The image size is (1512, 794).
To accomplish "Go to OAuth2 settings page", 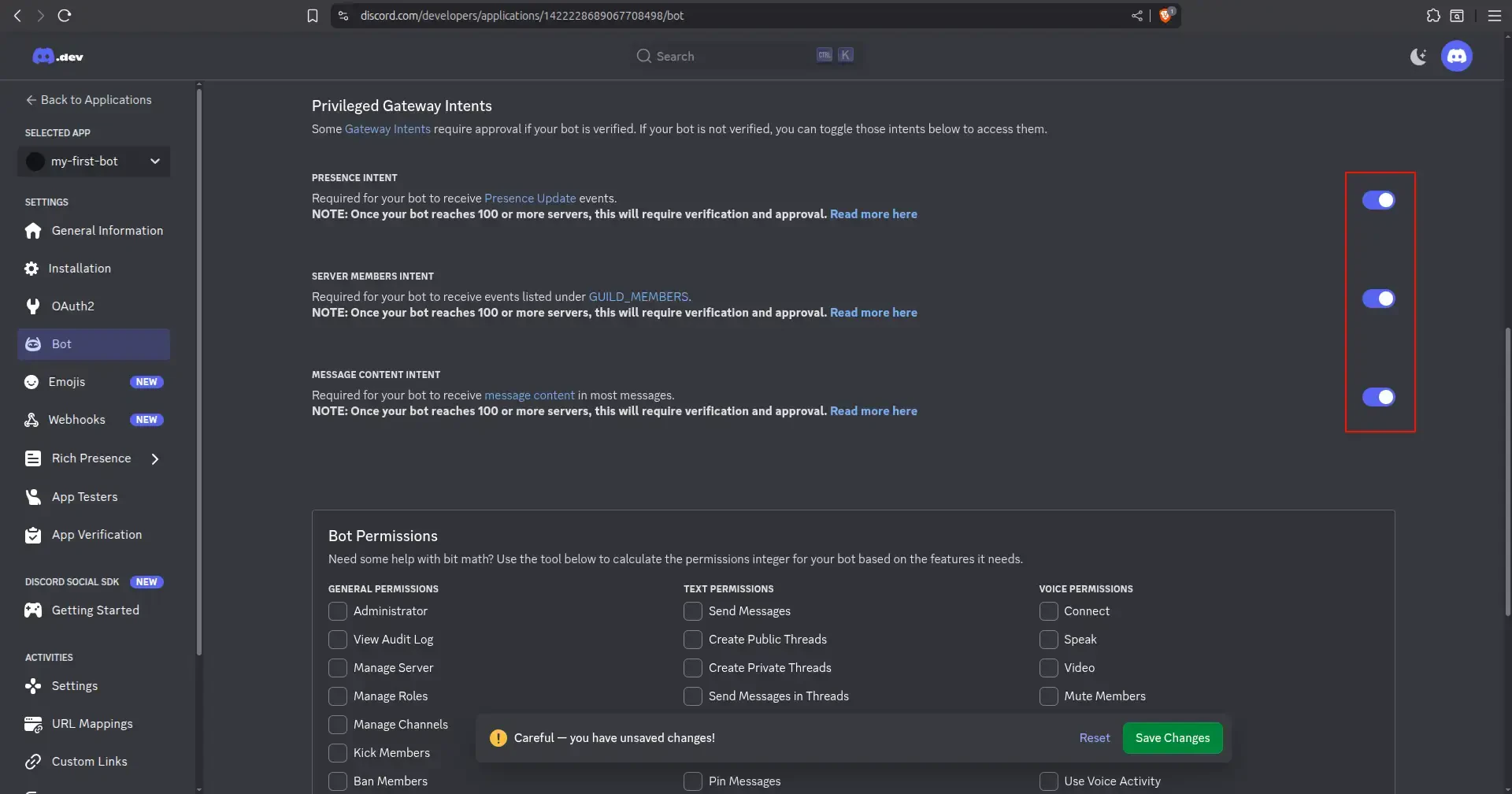I will 72,306.
